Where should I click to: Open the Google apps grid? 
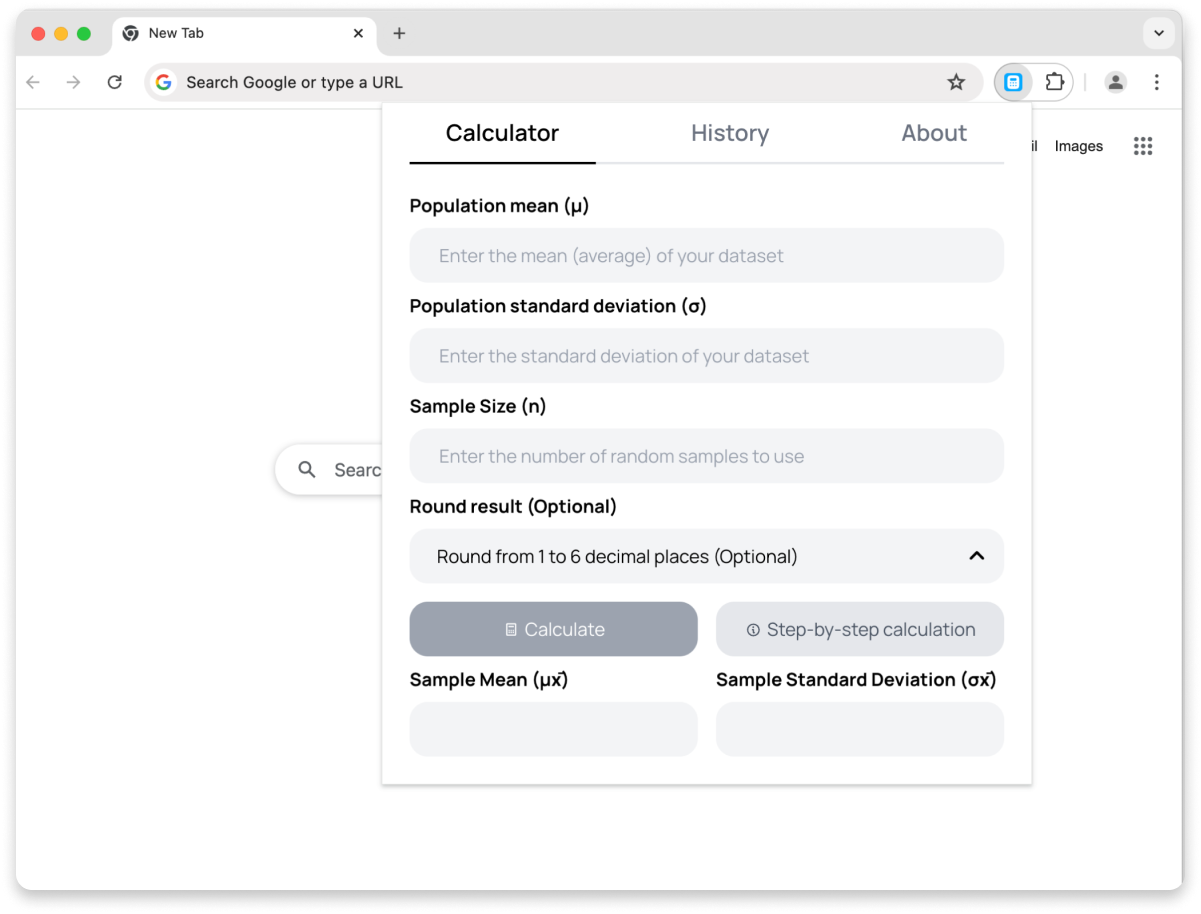[x=1143, y=146]
